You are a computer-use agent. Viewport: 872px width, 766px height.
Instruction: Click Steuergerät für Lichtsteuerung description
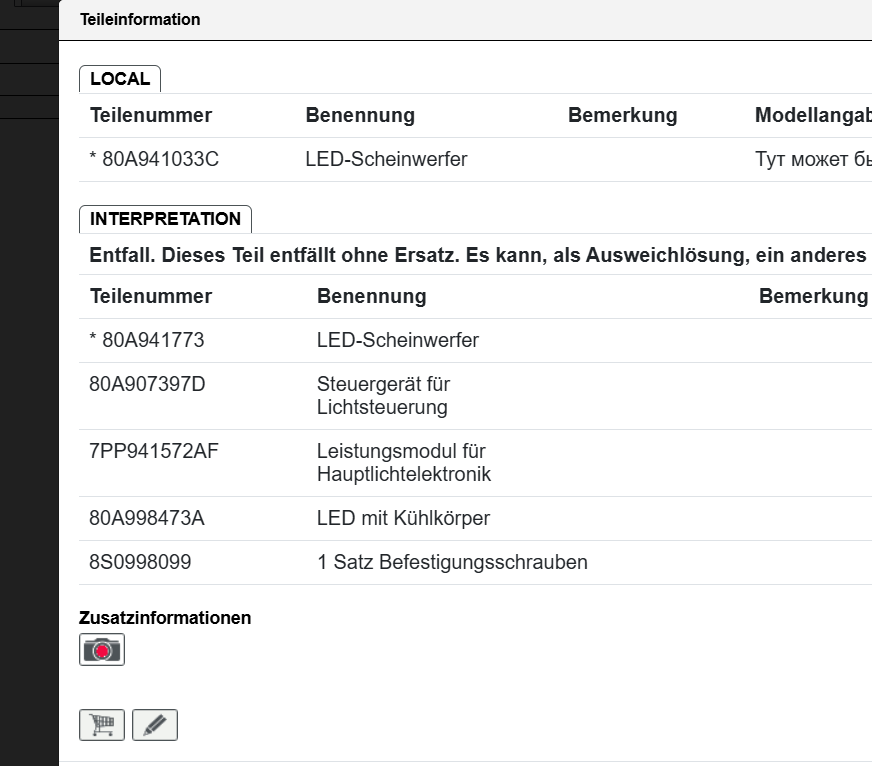[383, 396]
